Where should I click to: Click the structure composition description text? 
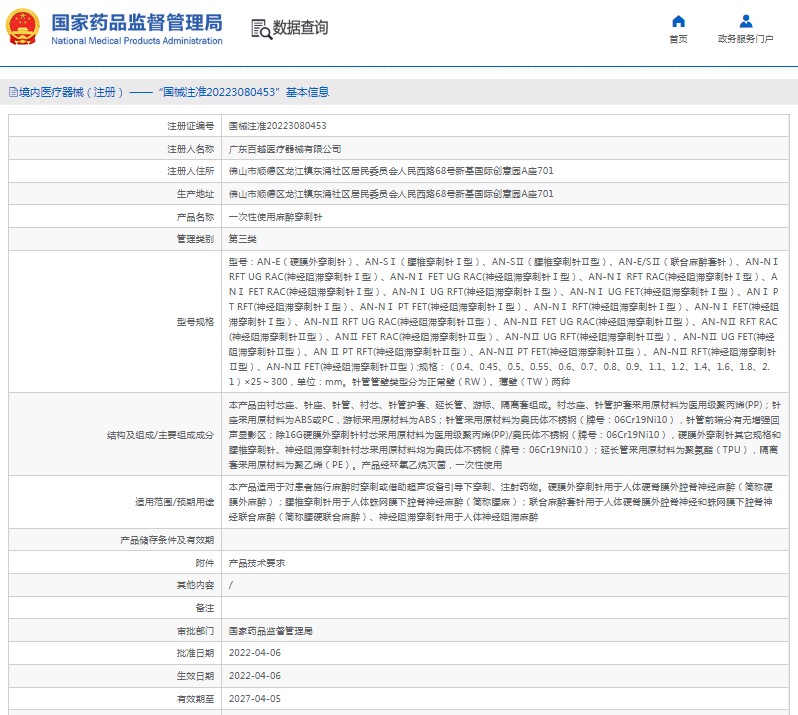click(x=504, y=435)
